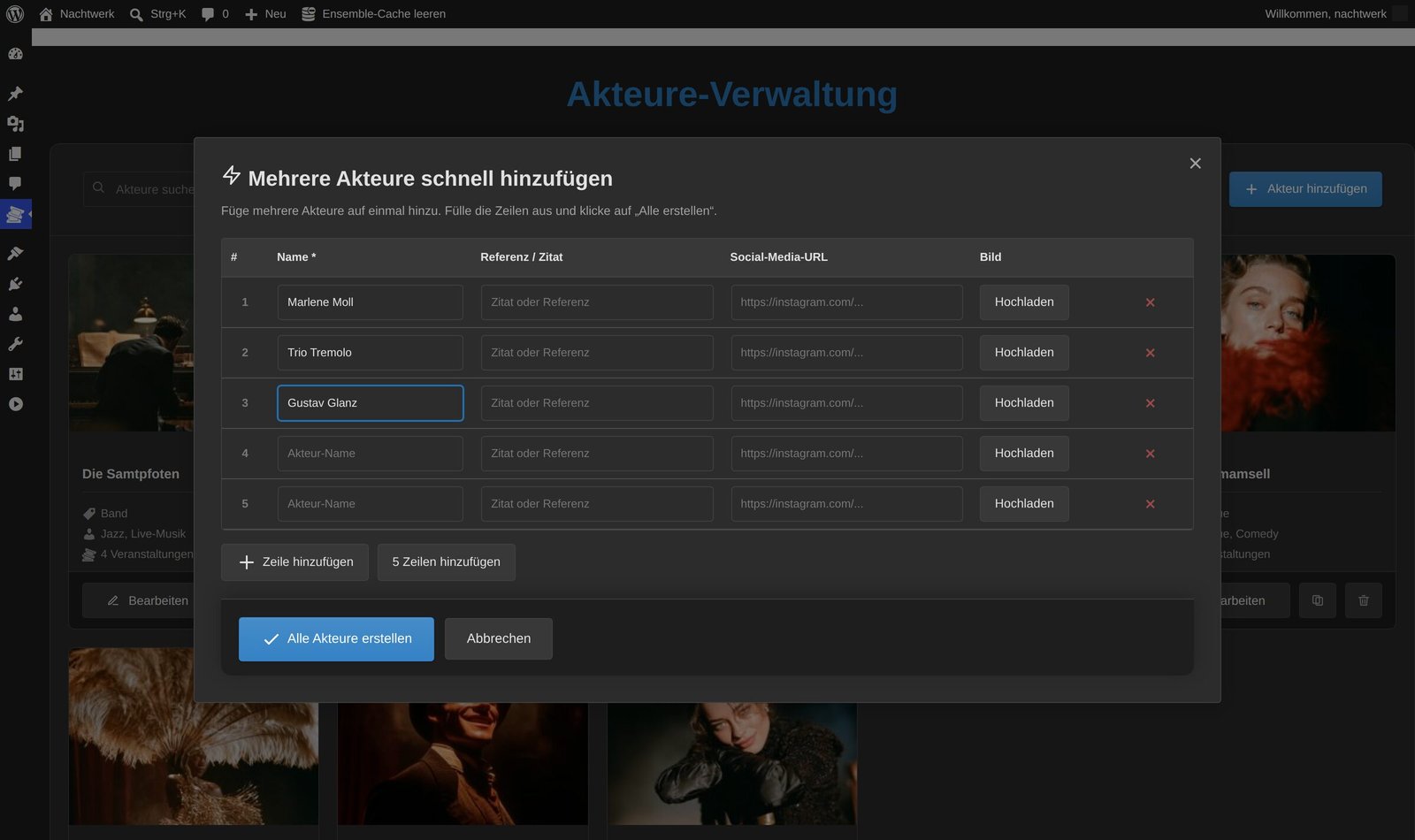Image resolution: width=1415 pixels, height=840 pixels.
Task: Add one row with Zeile hinzufügen
Action: (294, 562)
